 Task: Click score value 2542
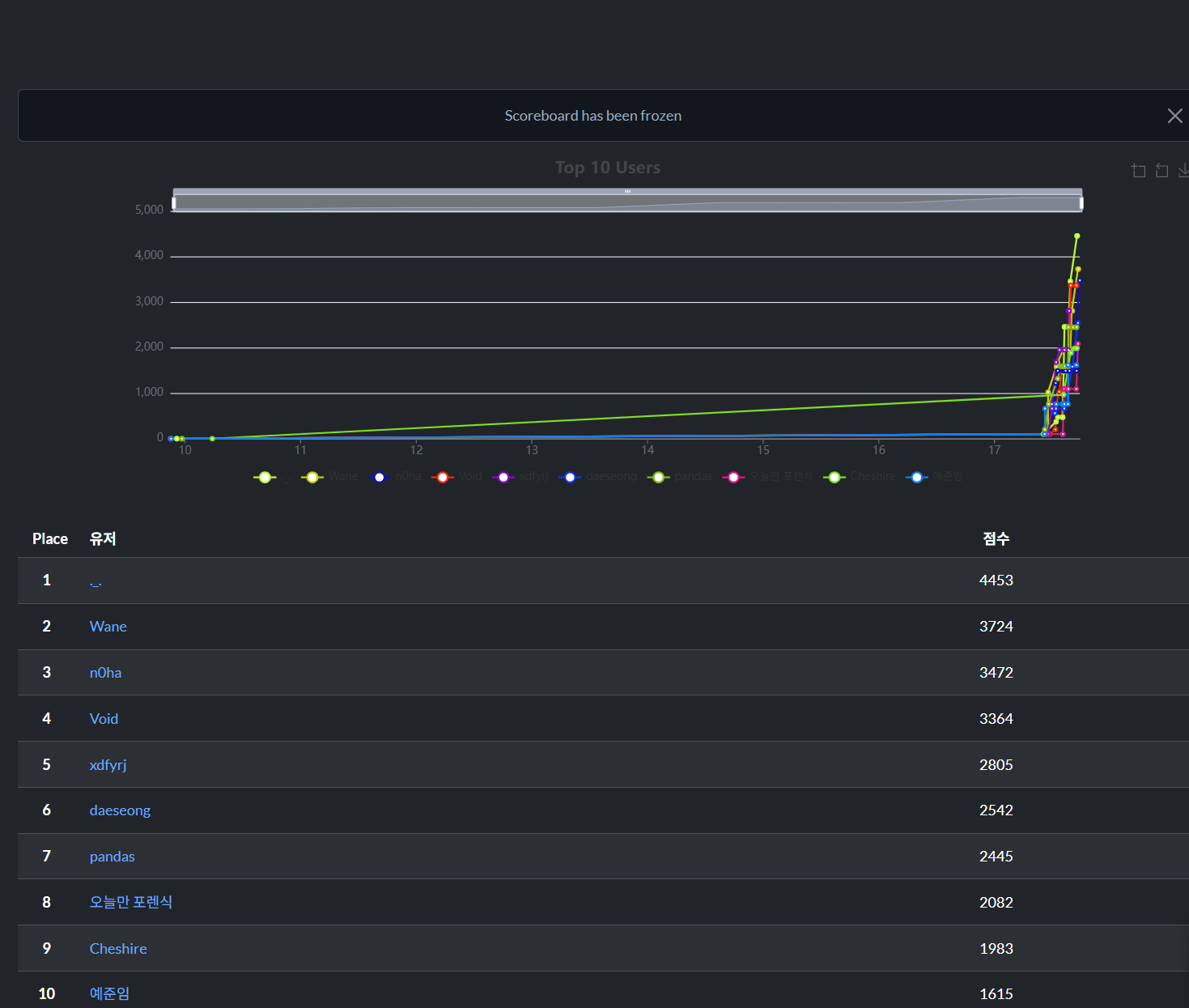point(996,810)
